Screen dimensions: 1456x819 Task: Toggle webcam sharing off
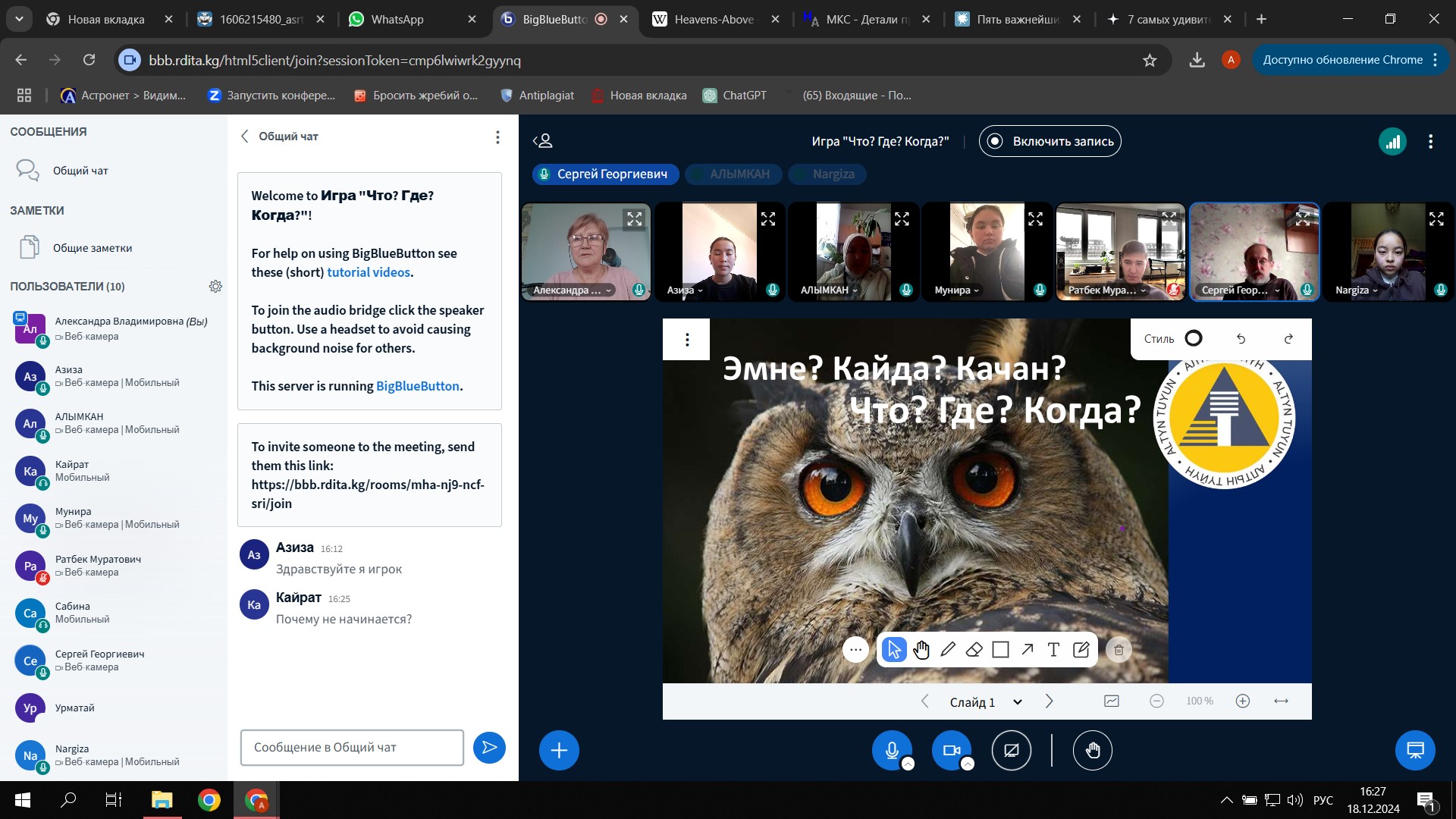click(951, 750)
